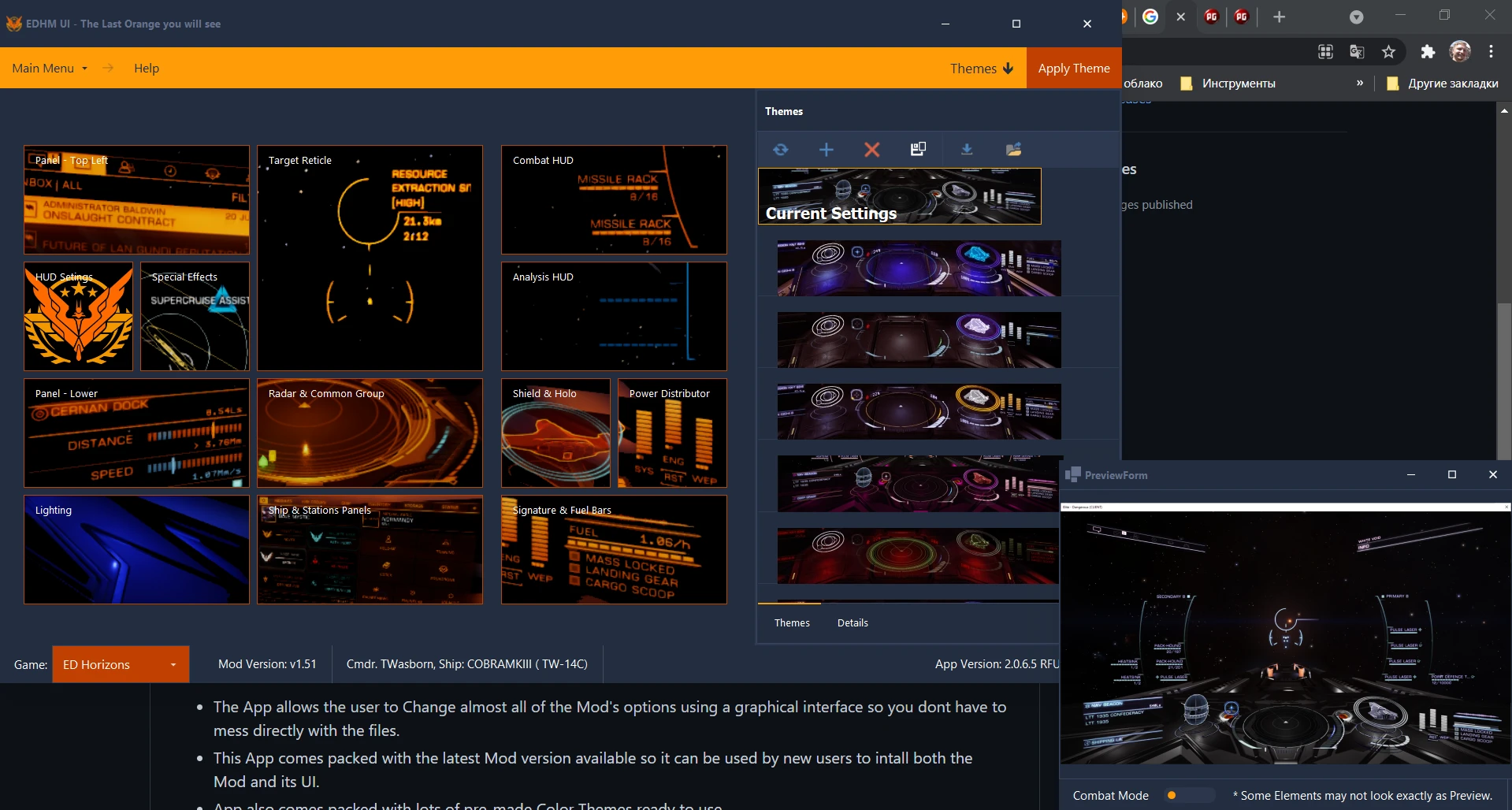The width and height of the screenshot is (1512, 810).
Task: Select the Current Settings theme thumbnail
Action: coord(899,195)
